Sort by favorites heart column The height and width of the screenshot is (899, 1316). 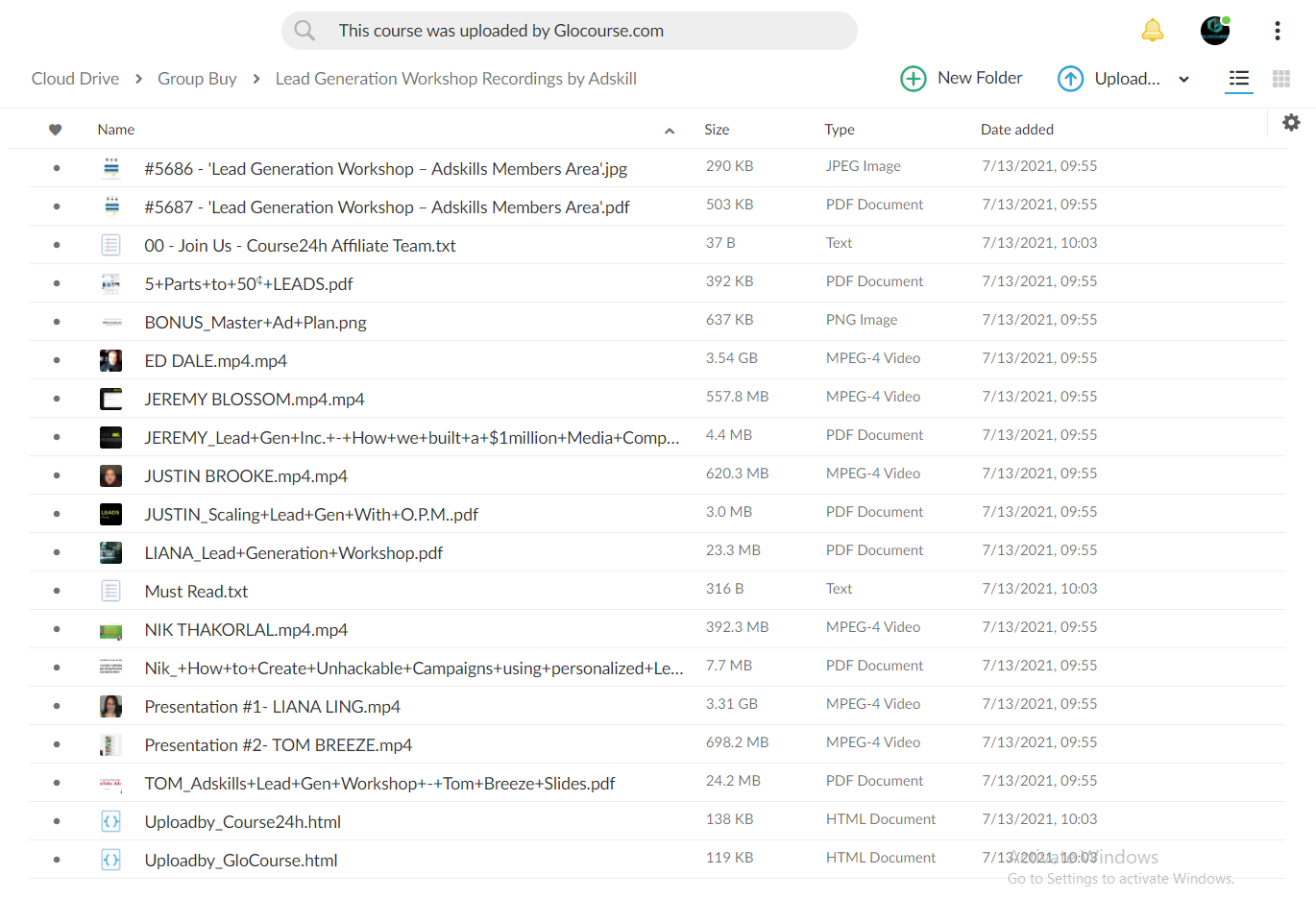(56, 130)
